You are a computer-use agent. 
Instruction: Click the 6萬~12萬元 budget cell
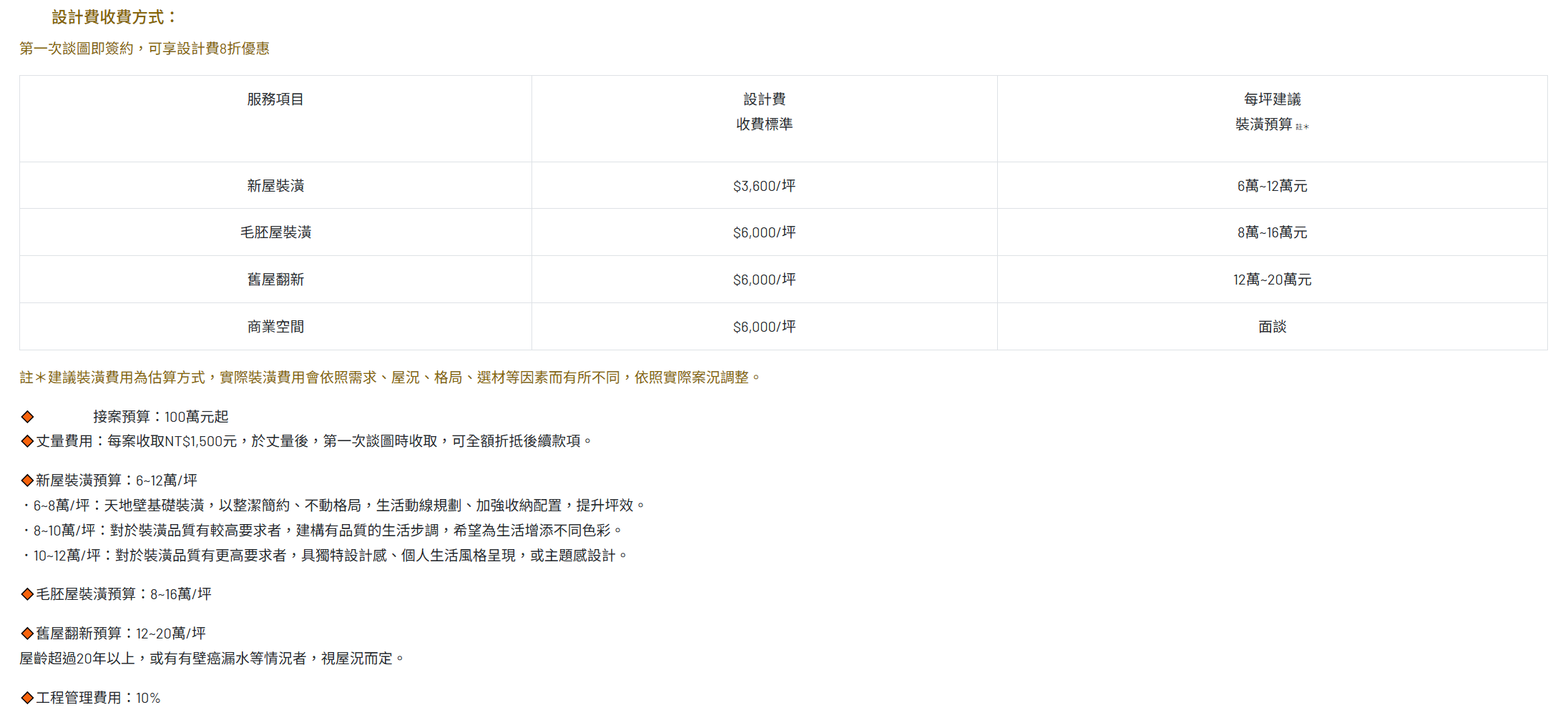(1272, 186)
